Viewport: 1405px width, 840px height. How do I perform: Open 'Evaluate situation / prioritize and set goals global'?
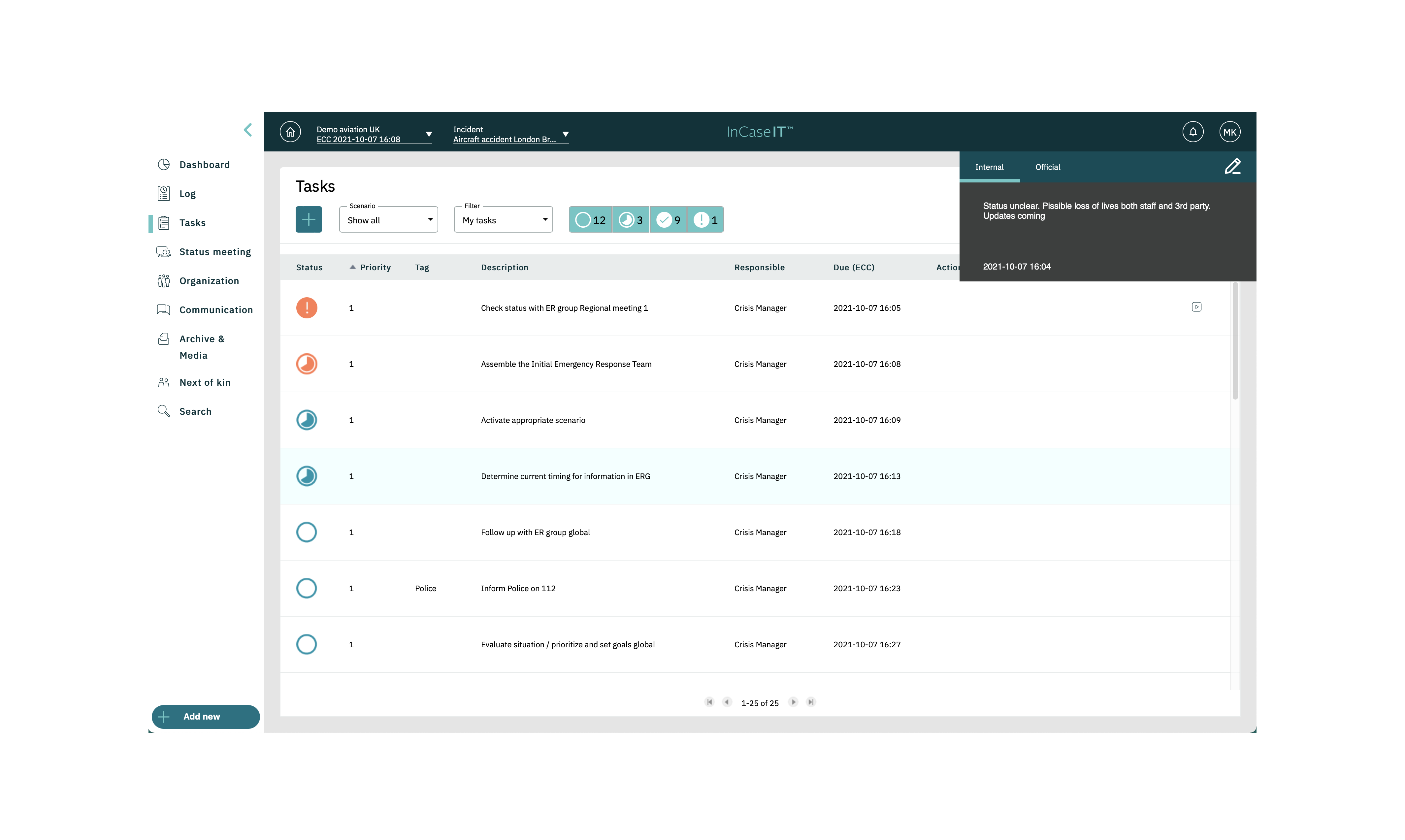(x=568, y=644)
